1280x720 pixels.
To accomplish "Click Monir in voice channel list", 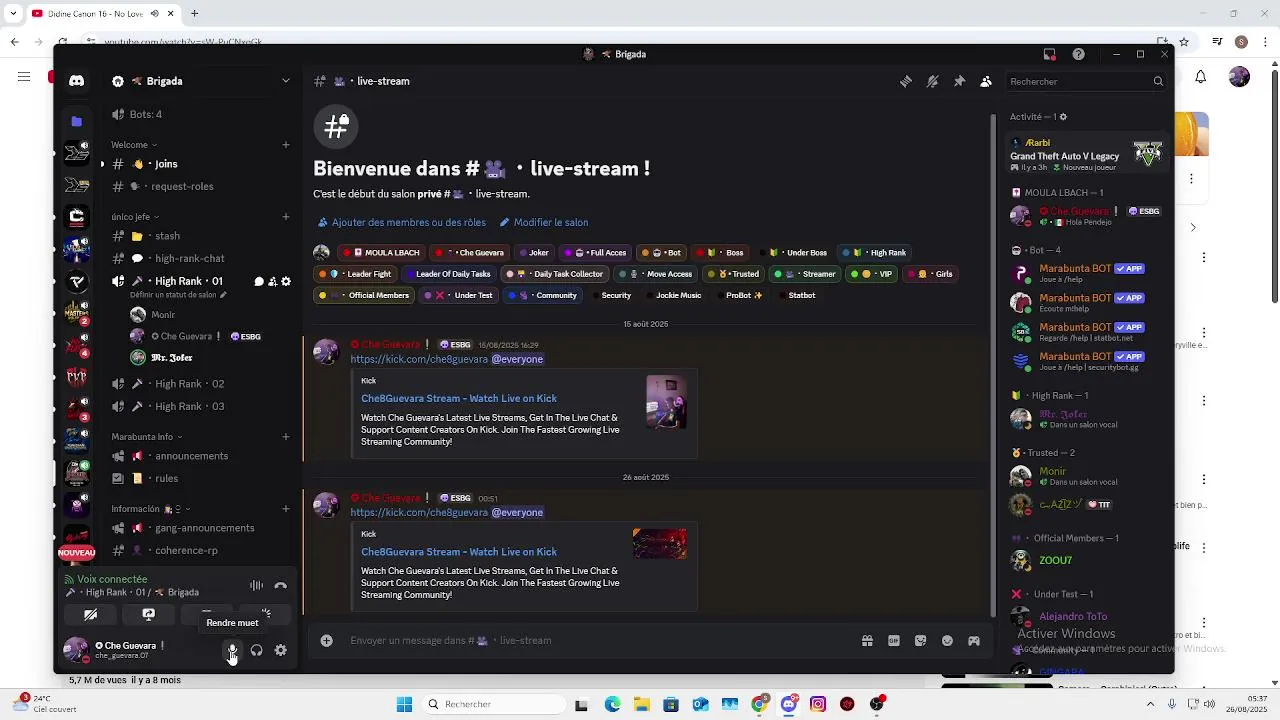I will pyautogui.click(x=163, y=315).
